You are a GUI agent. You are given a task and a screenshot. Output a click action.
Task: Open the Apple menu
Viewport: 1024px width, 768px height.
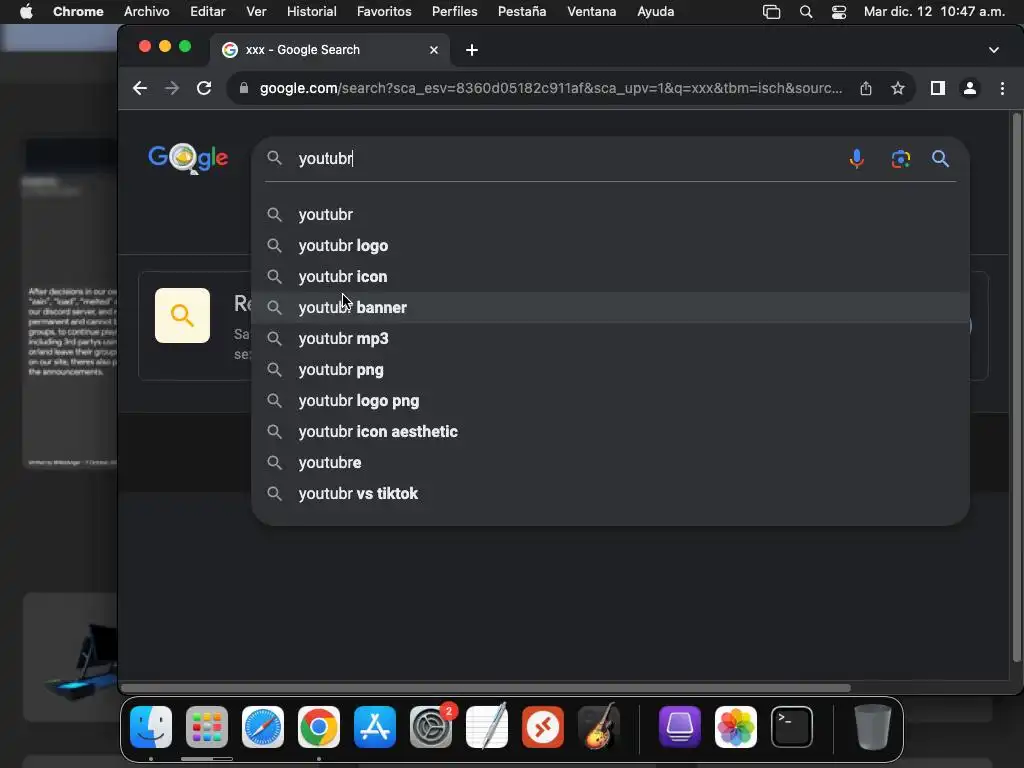[26, 12]
